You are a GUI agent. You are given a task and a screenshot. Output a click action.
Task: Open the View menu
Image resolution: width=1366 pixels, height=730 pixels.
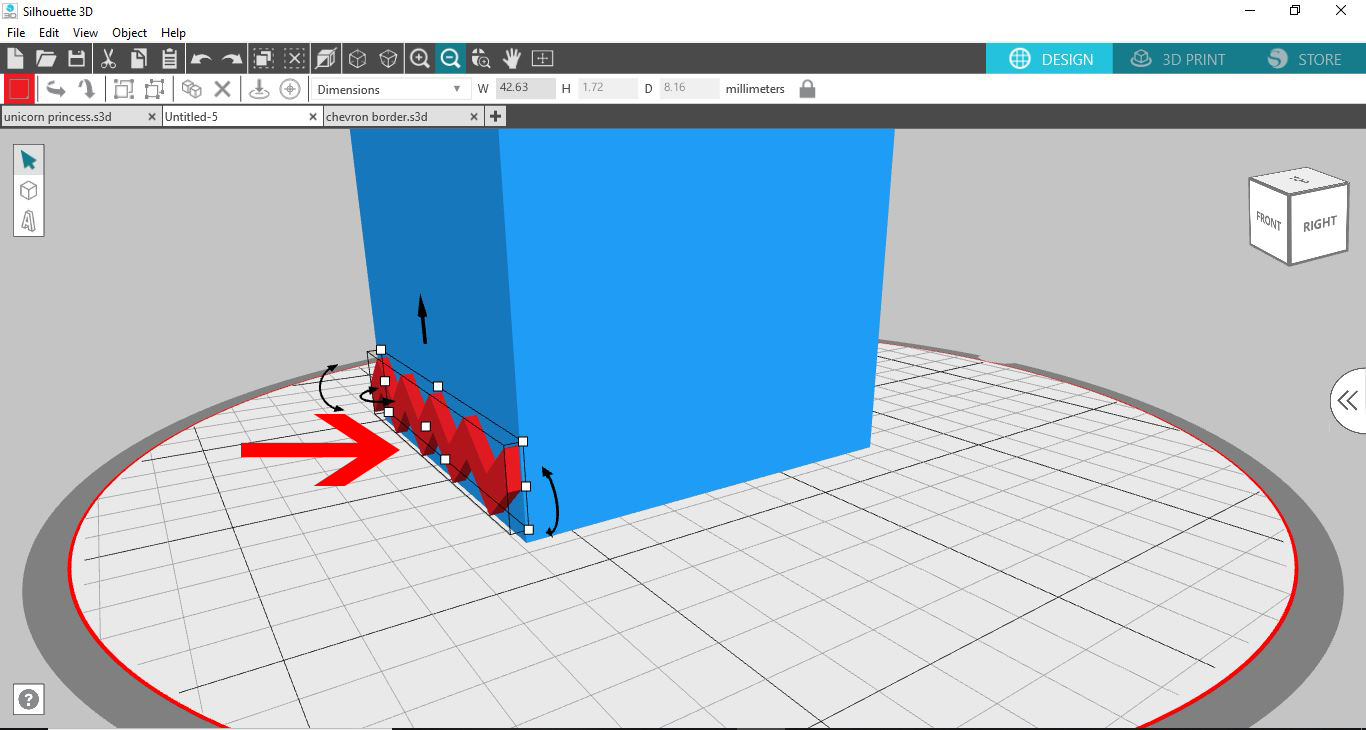(85, 33)
